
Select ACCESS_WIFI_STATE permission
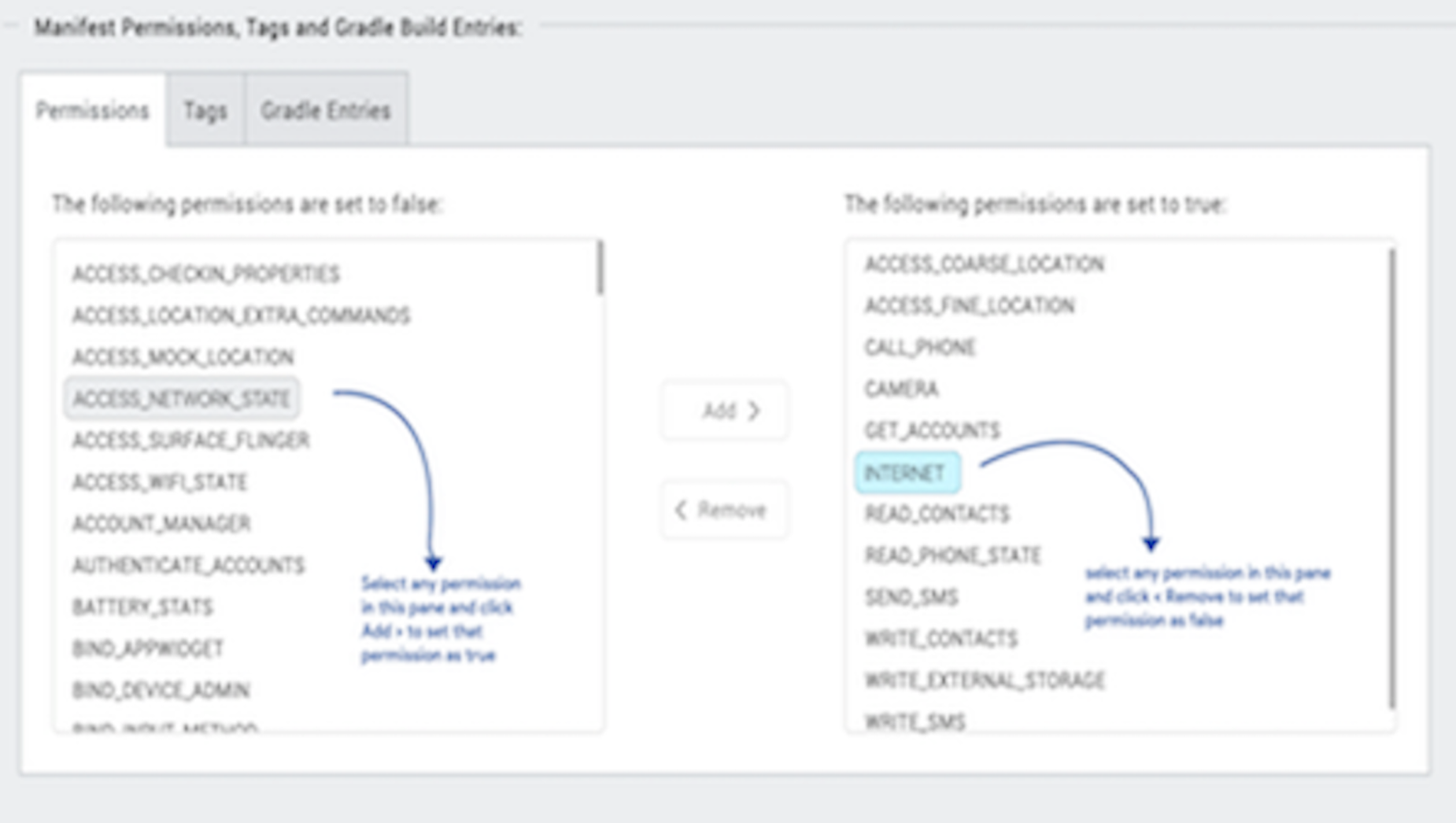click(x=160, y=482)
